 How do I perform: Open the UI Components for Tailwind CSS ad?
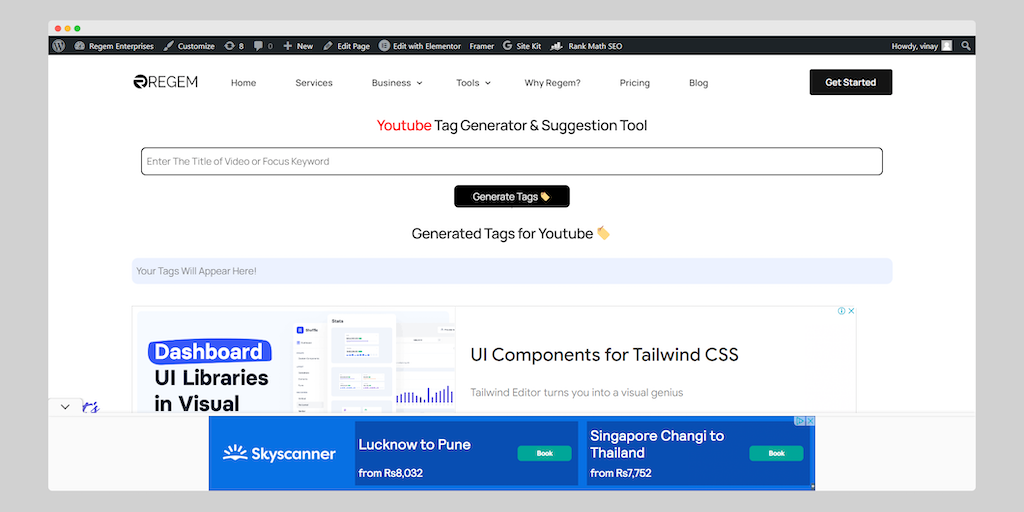tap(605, 355)
